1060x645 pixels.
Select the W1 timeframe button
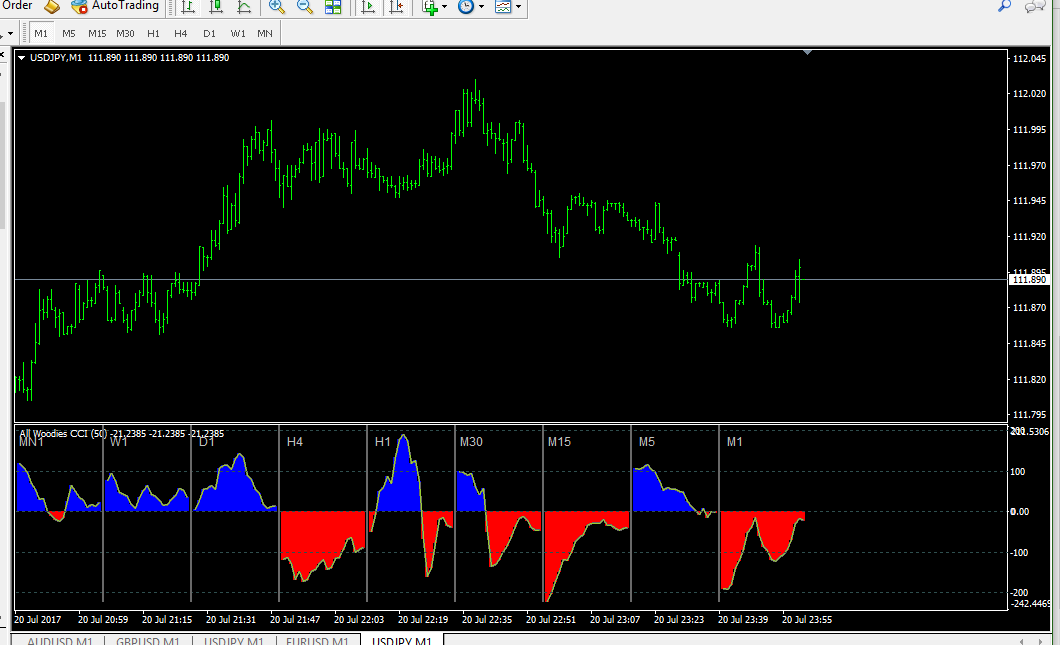click(x=238, y=33)
